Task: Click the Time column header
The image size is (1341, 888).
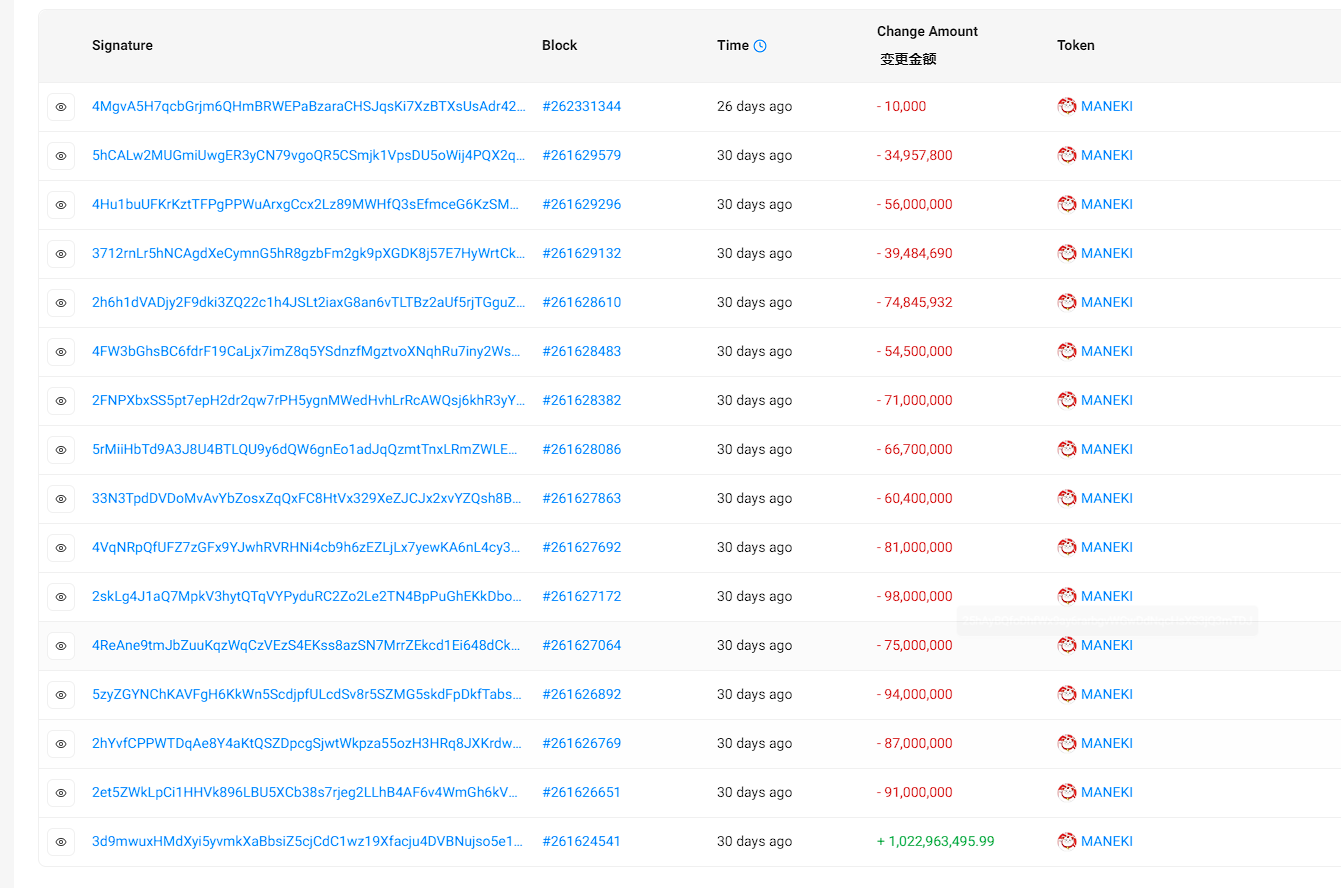Action: tap(732, 45)
